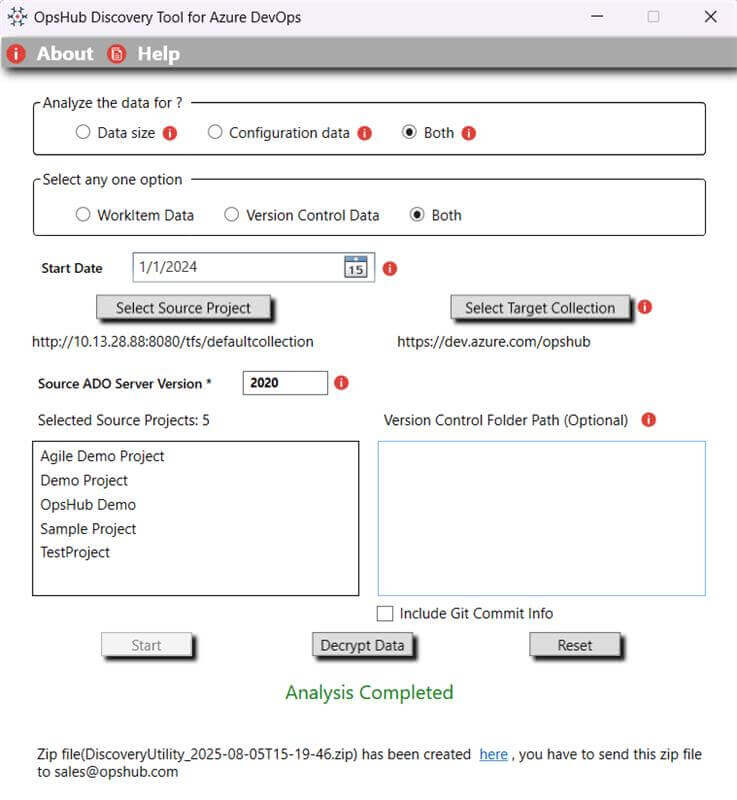This screenshot has height=800, width=737.
Task: Click info icon next to Server Version
Action: 341,383
